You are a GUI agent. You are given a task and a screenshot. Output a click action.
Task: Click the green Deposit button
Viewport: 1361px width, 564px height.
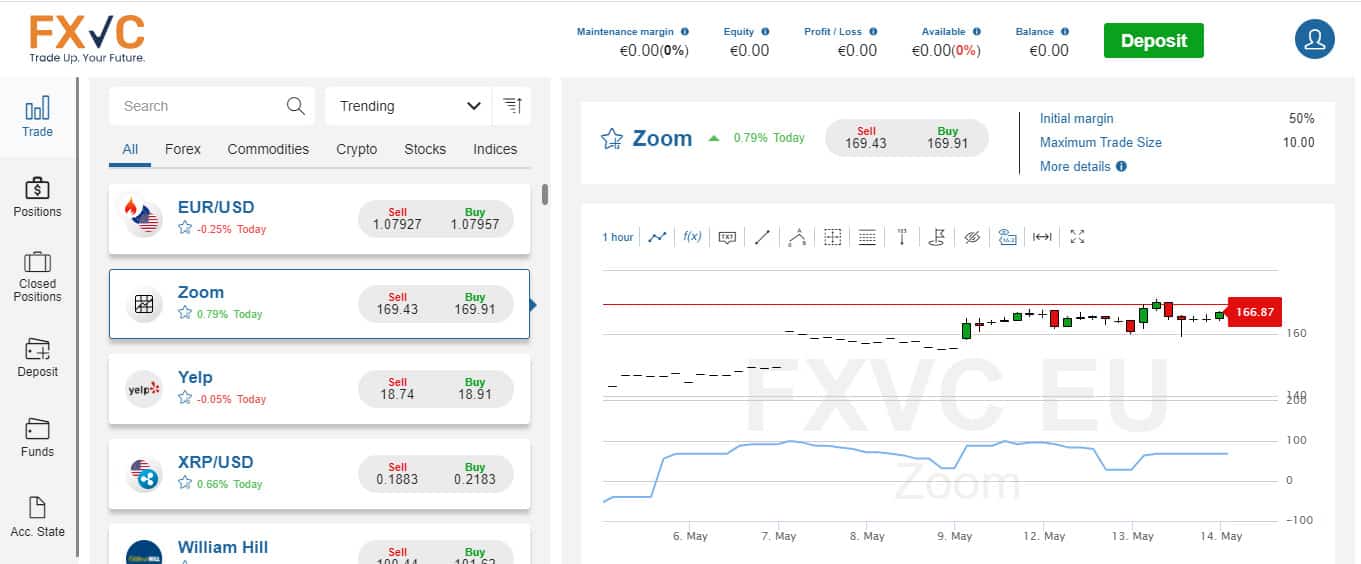pos(1154,41)
